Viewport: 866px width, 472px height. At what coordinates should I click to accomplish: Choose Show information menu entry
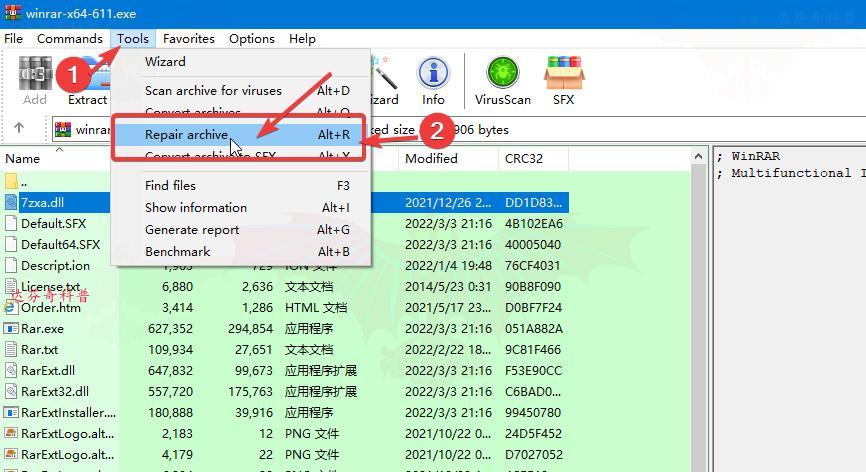(x=241, y=208)
